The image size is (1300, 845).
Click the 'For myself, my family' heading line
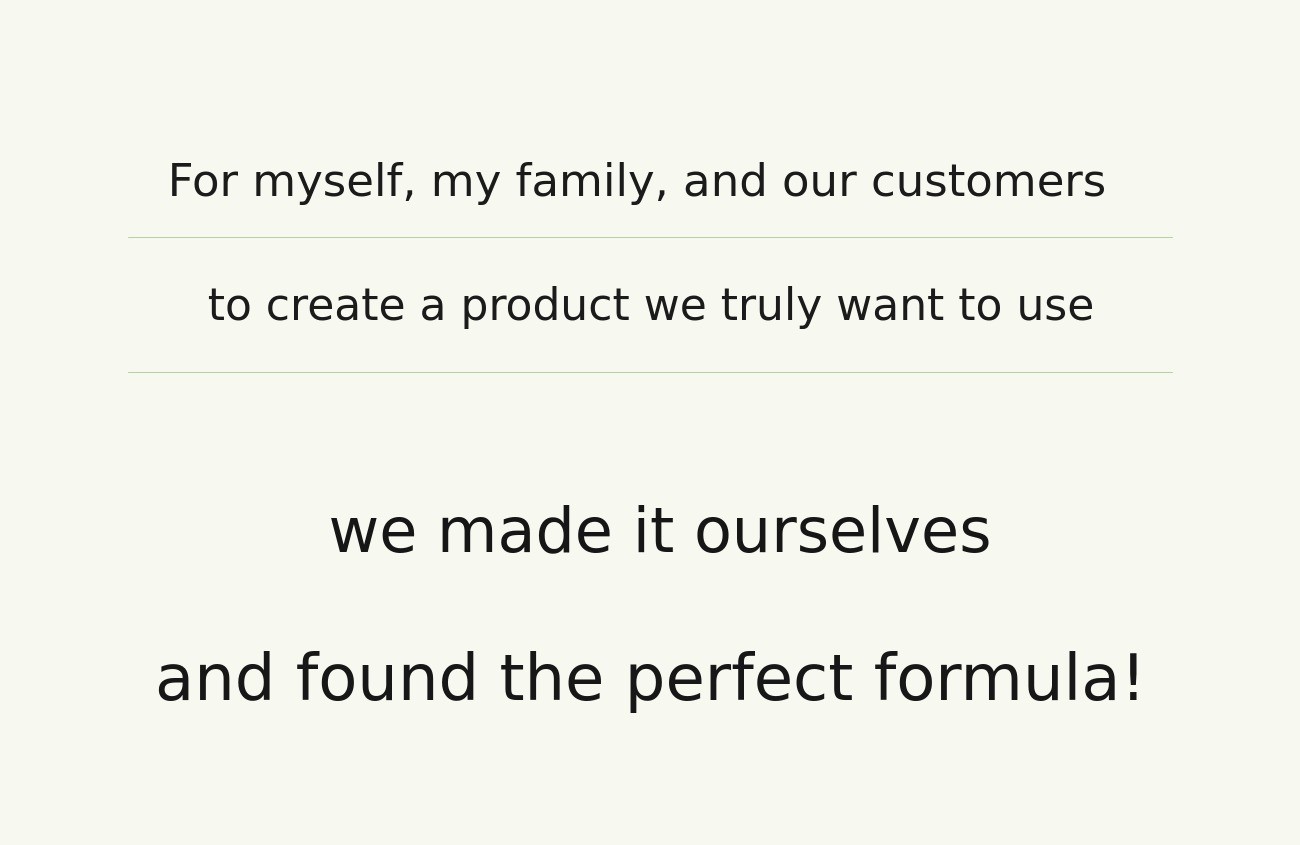click(x=636, y=182)
